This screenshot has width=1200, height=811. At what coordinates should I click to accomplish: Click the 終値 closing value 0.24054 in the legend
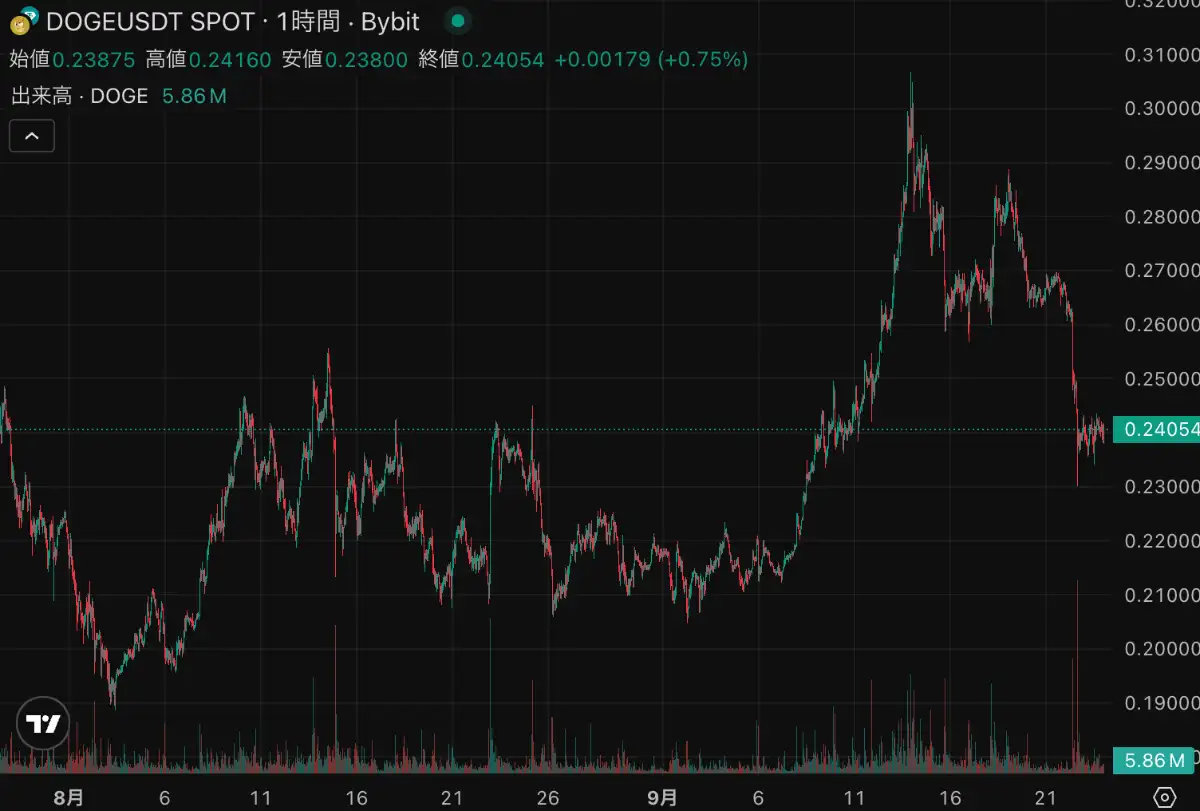(x=504, y=60)
